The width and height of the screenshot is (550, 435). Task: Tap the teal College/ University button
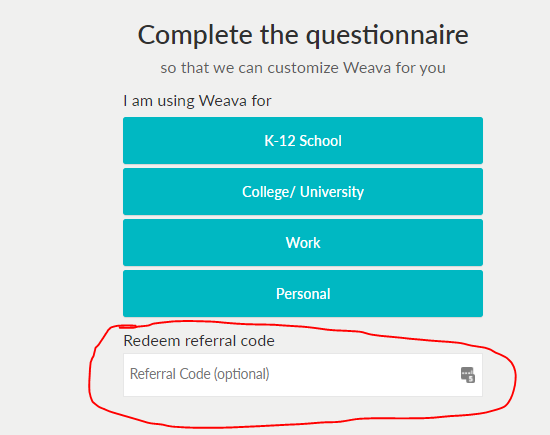pos(303,192)
